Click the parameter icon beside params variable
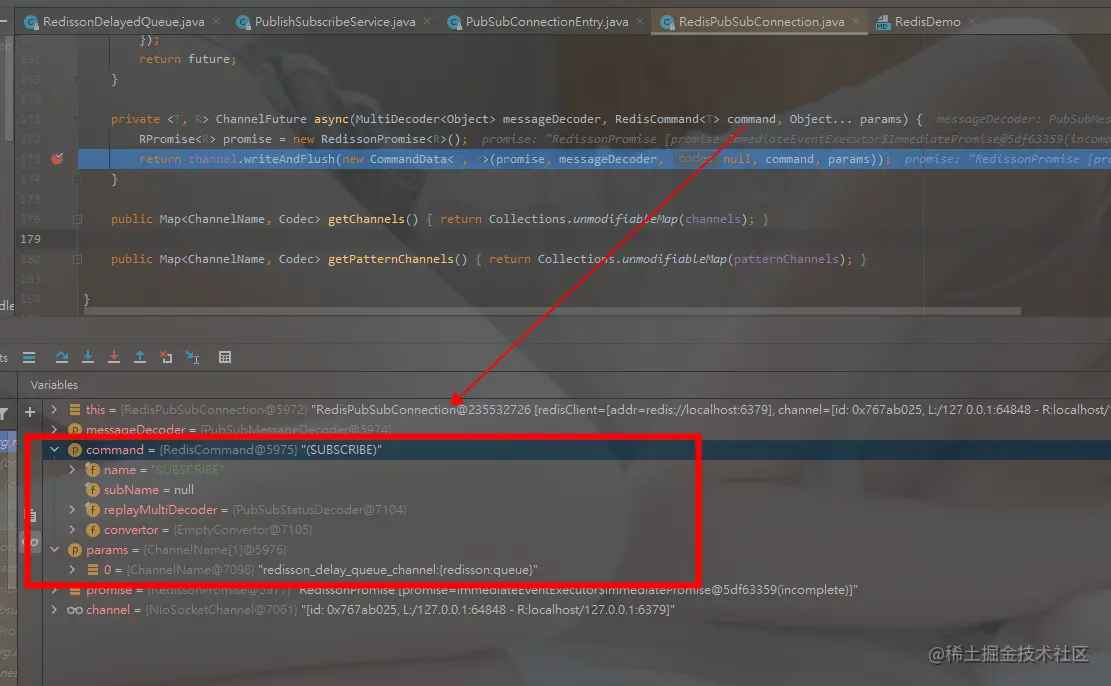 [x=74, y=550]
